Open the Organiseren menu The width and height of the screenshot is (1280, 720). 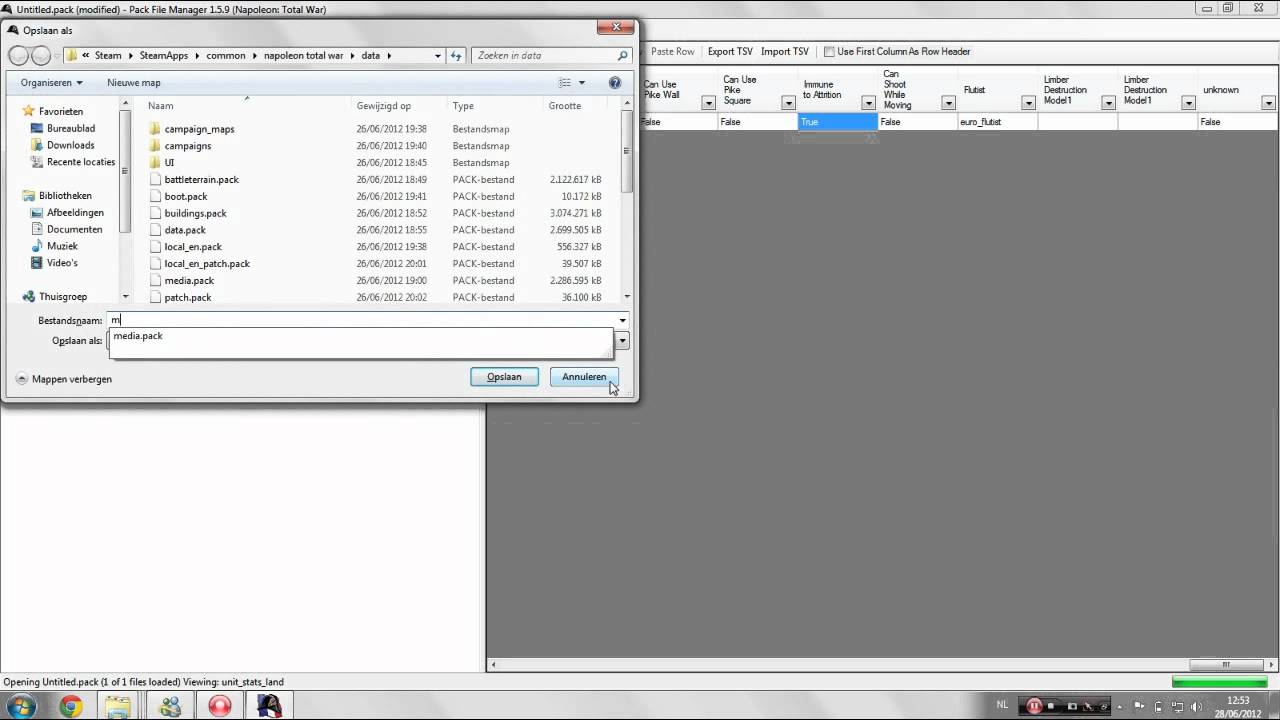point(52,83)
